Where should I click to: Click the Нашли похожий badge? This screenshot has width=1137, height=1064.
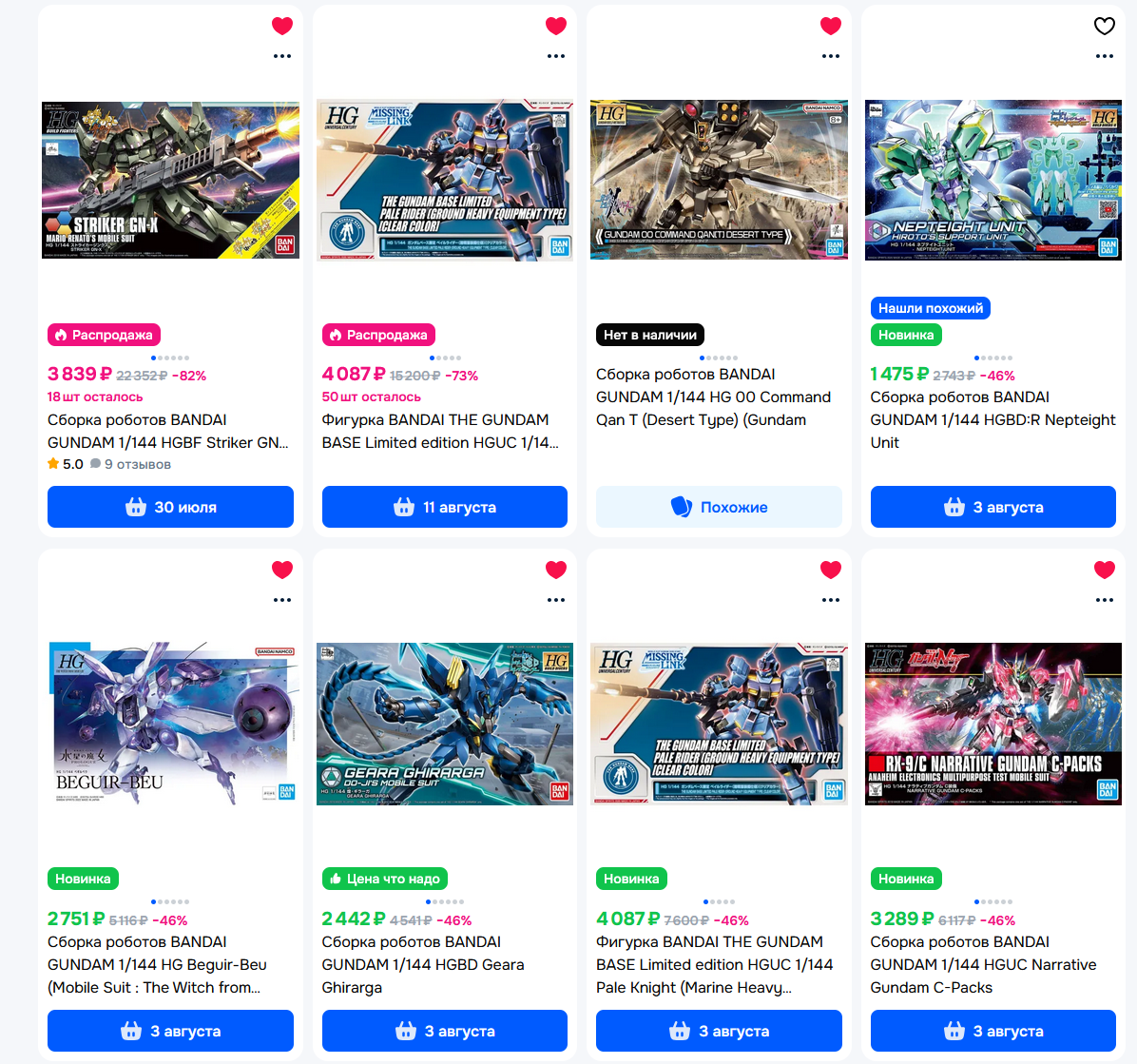[x=931, y=308]
